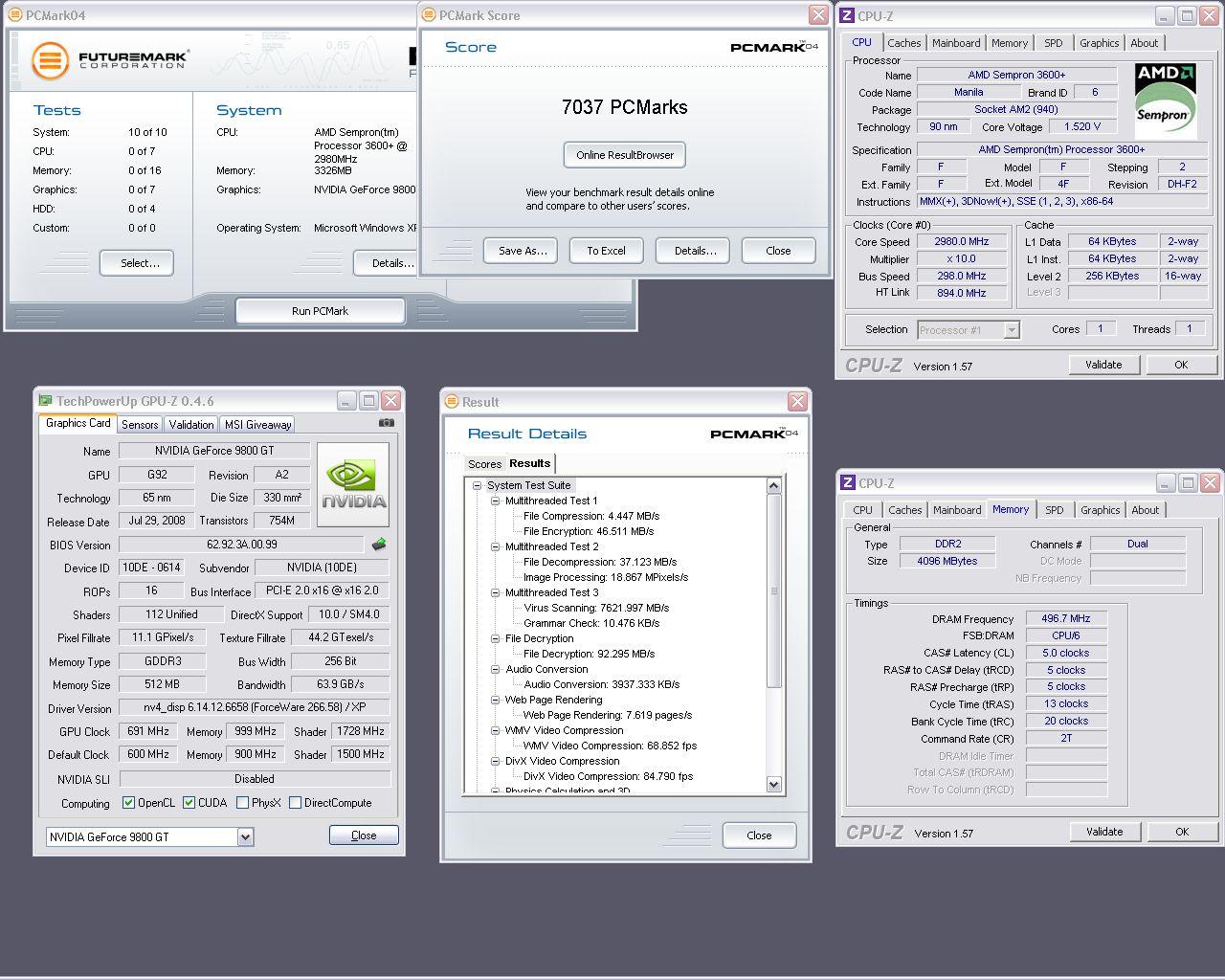Click the 7037 PCMarks score text
The height and width of the screenshot is (980, 1225).
click(x=625, y=107)
